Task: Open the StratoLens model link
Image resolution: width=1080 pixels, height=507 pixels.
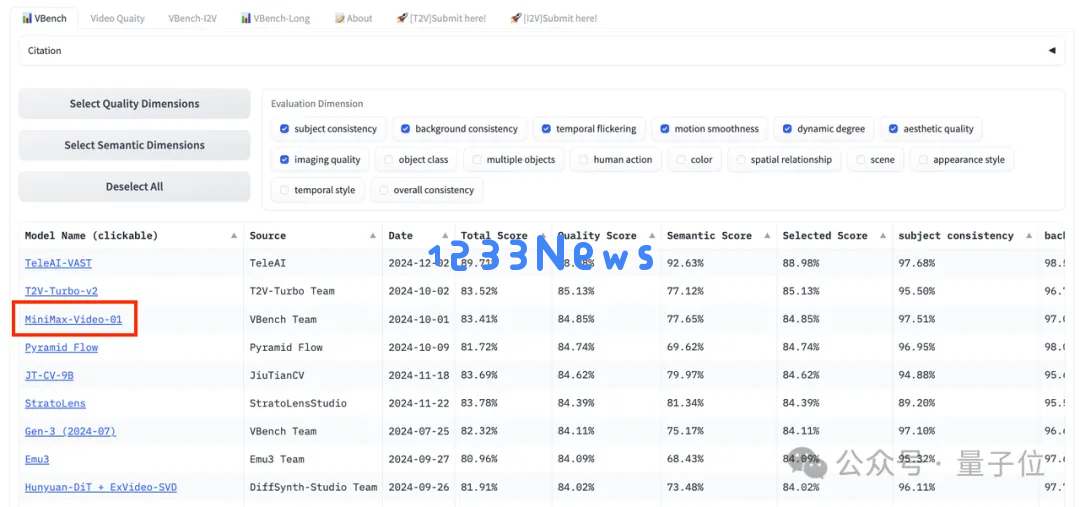Action: (55, 403)
